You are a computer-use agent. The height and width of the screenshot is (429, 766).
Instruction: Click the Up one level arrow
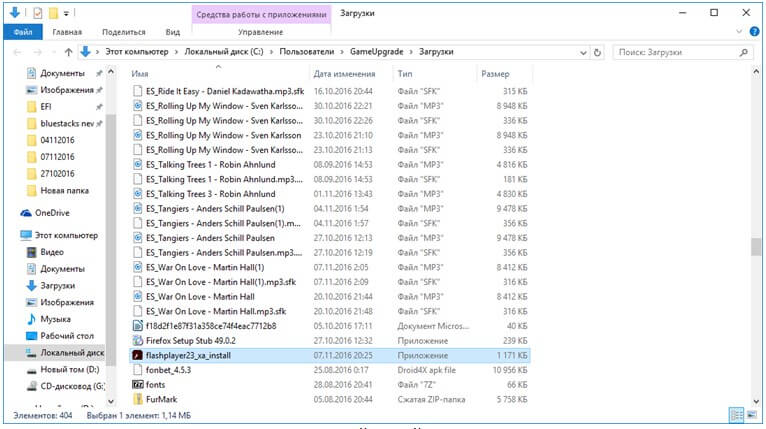click(69, 51)
